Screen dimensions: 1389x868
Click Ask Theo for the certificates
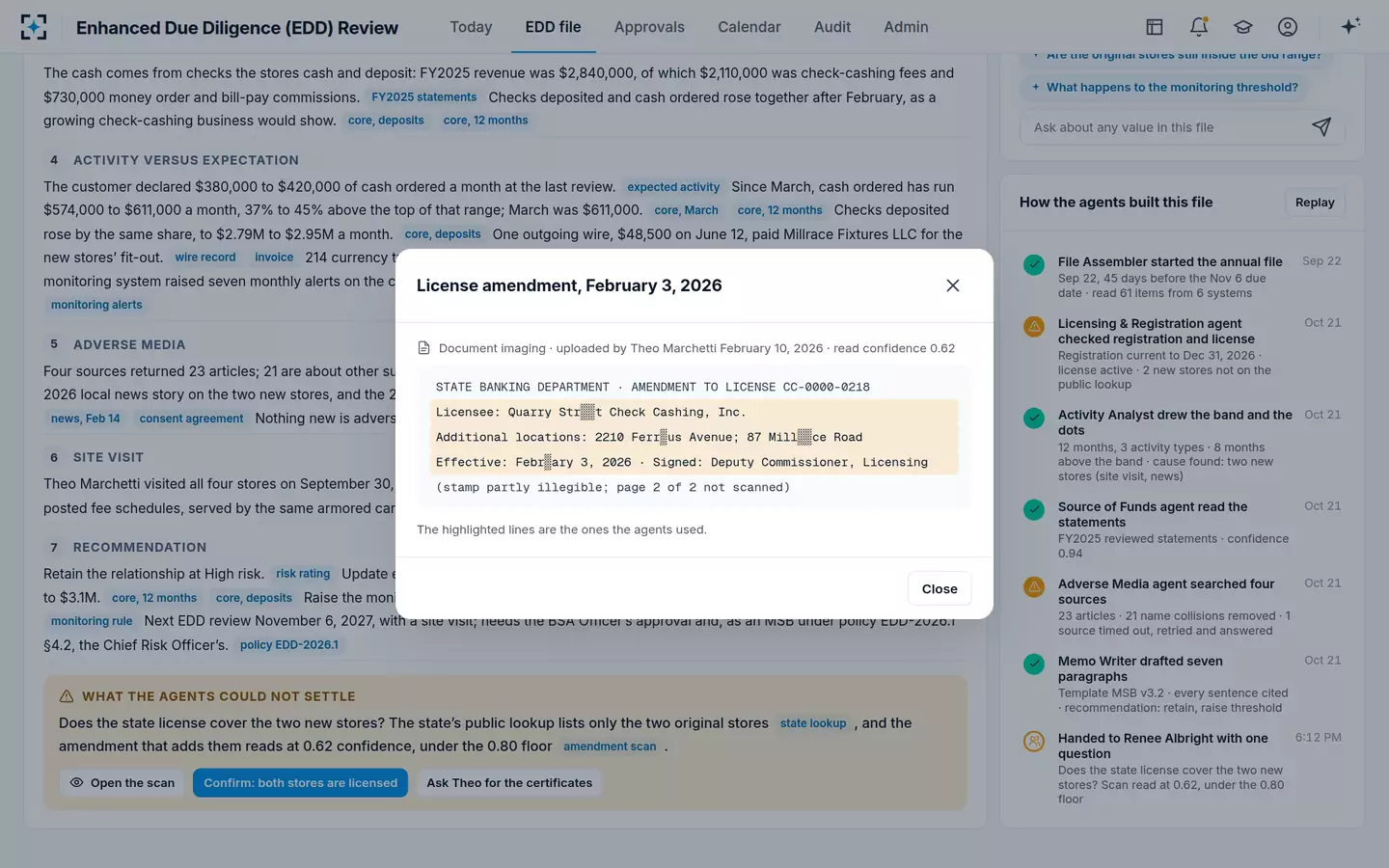tap(509, 783)
